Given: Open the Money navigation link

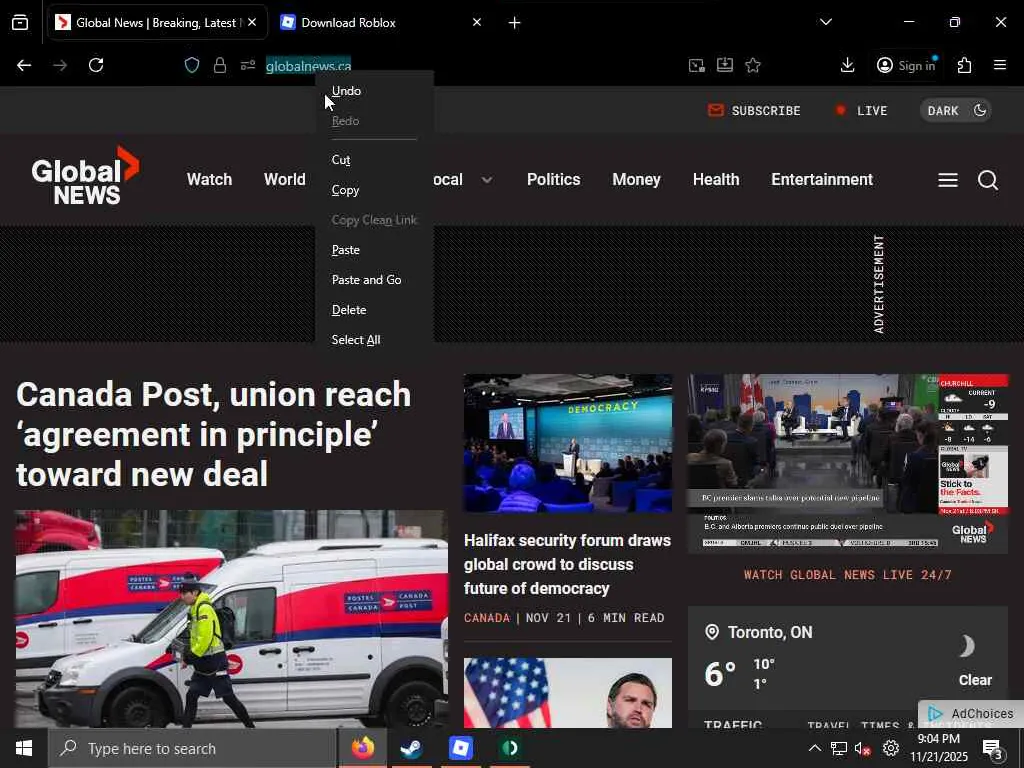Looking at the screenshot, I should click(x=637, y=180).
